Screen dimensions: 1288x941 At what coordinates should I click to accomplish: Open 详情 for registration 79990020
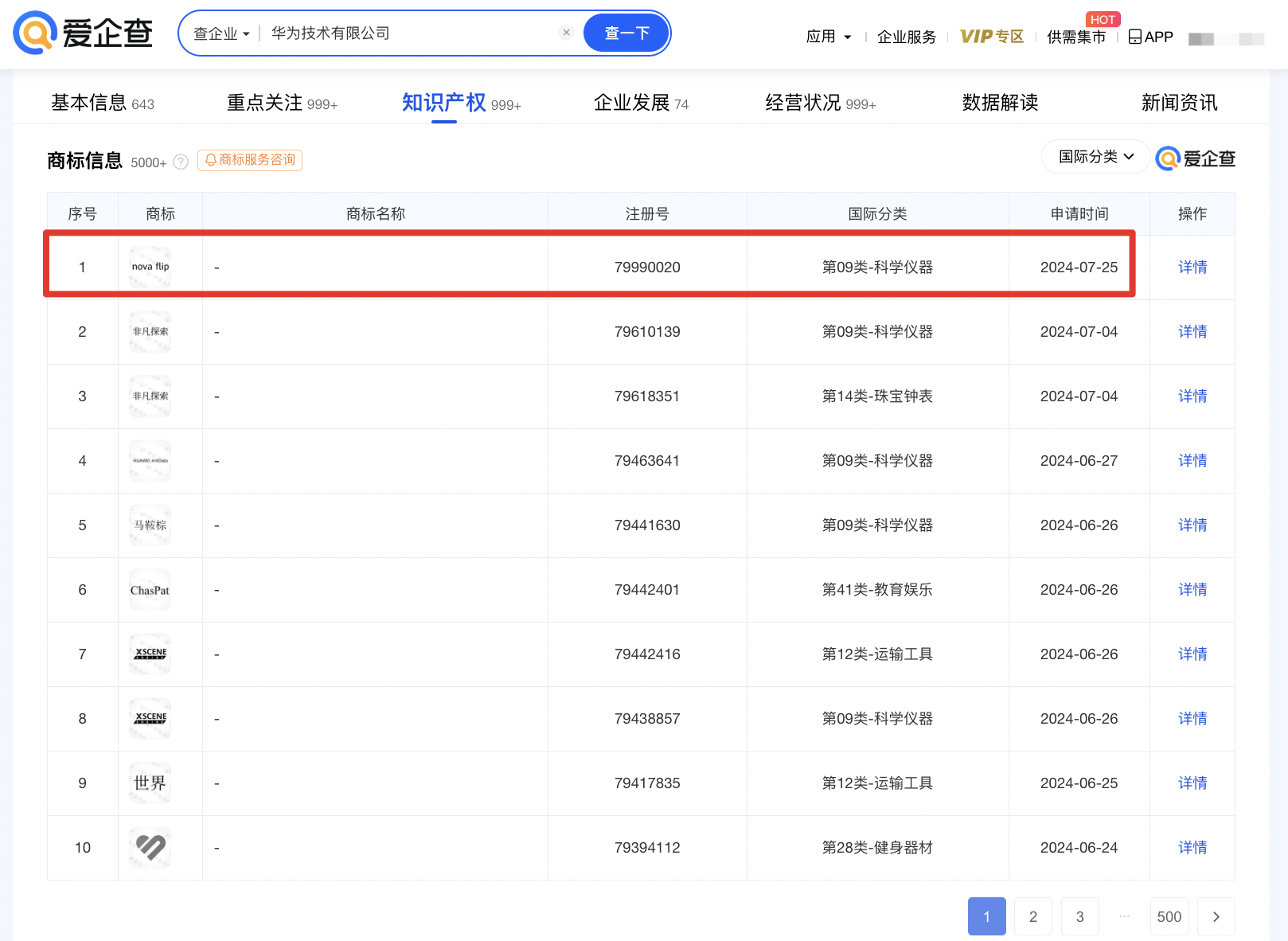coord(1192,267)
